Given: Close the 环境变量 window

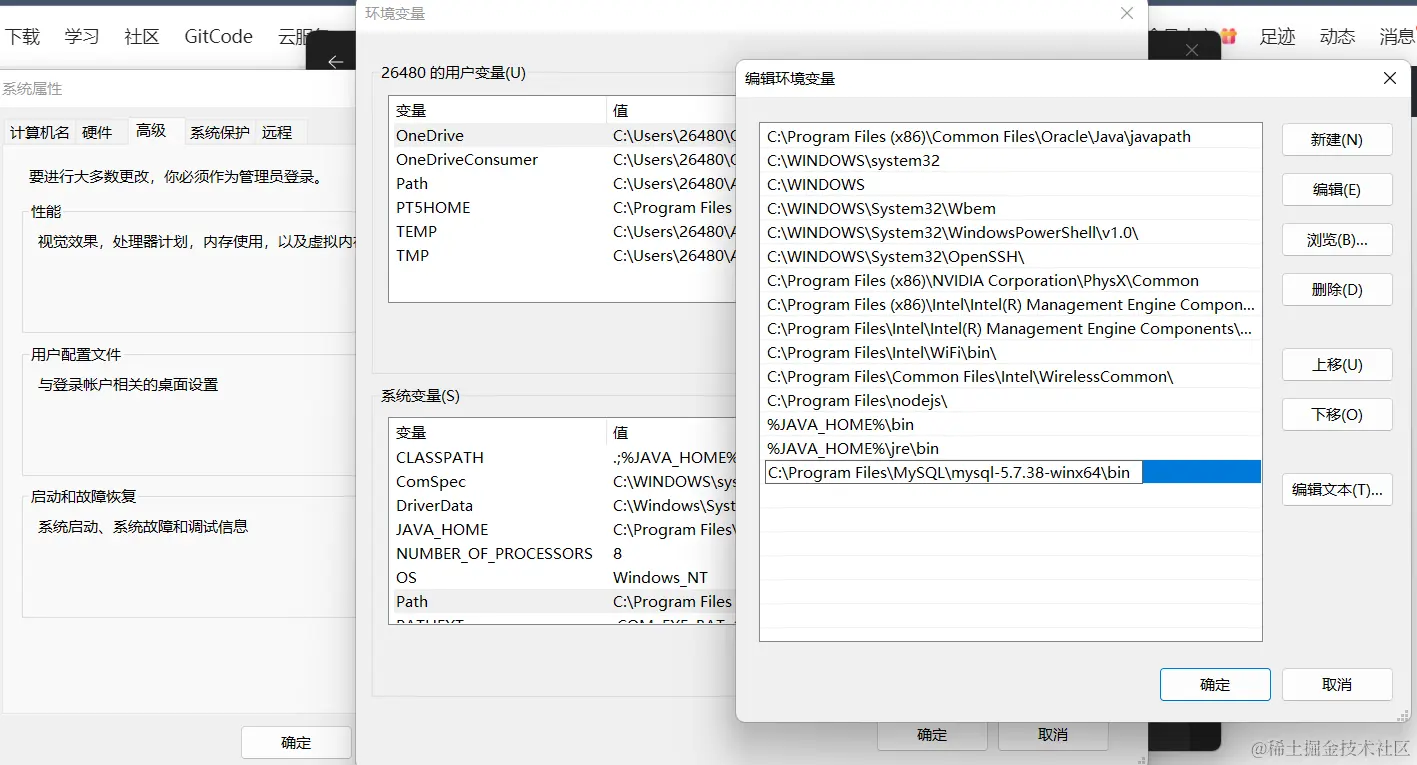Looking at the screenshot, I should (1127, 13).
